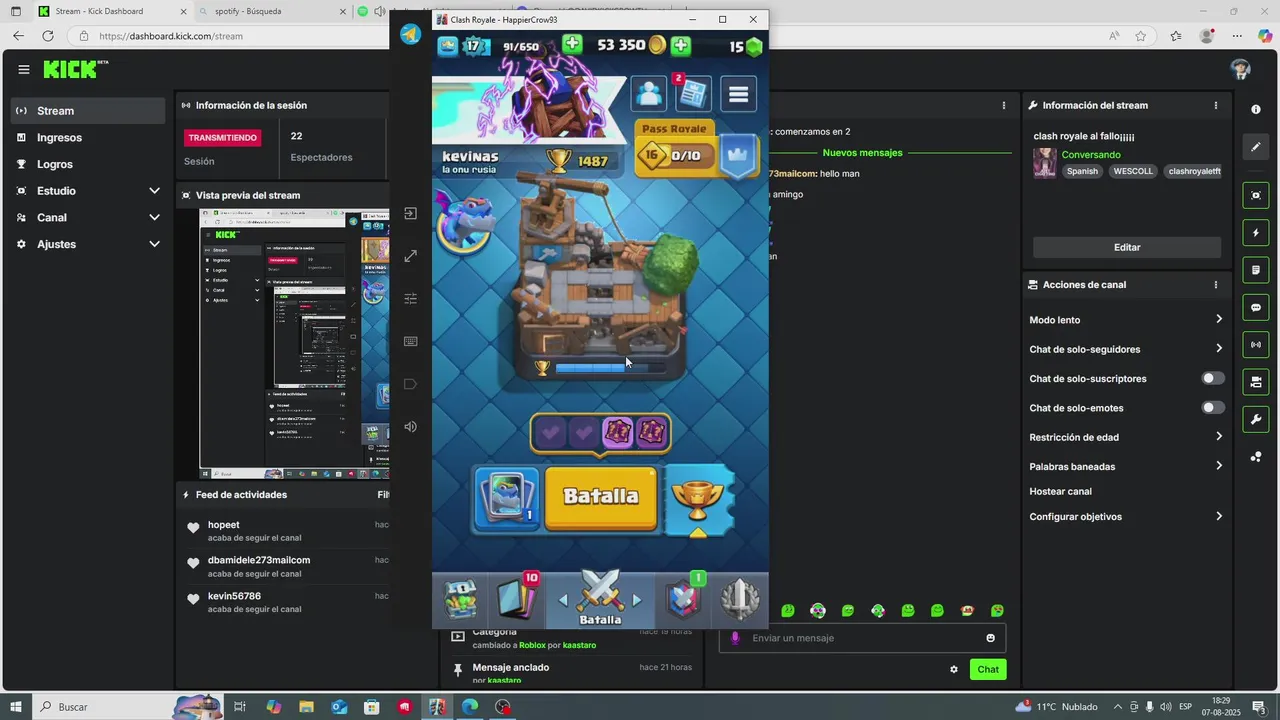Click the emulator exit arrow icon
The width and height of the screenshot is (1280, 720).
[x=410, y=214]
